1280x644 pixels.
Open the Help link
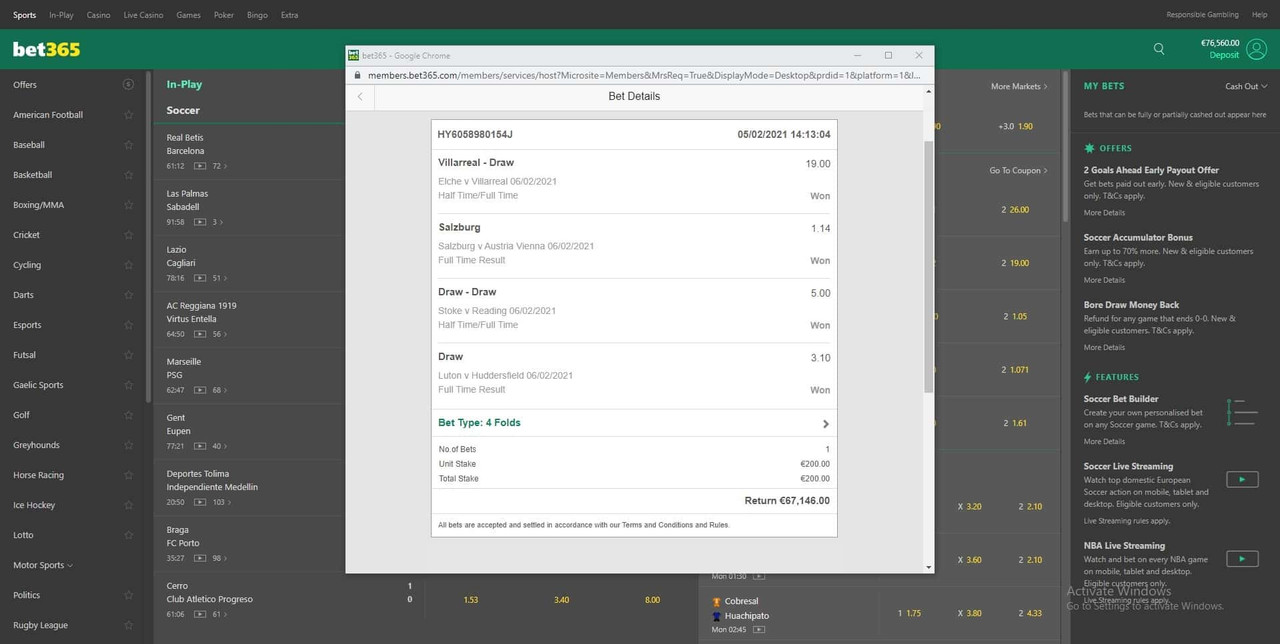(x=1259, y=15)
